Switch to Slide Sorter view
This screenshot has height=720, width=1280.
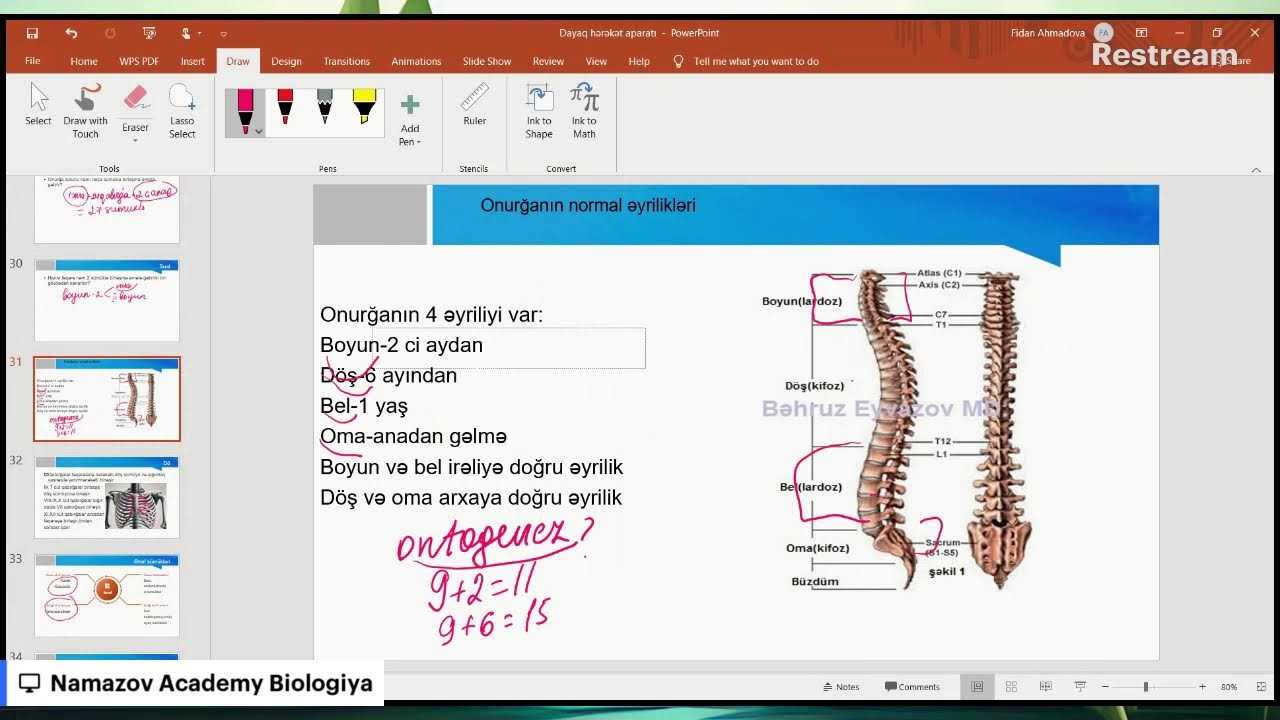tap(1011, 687)
